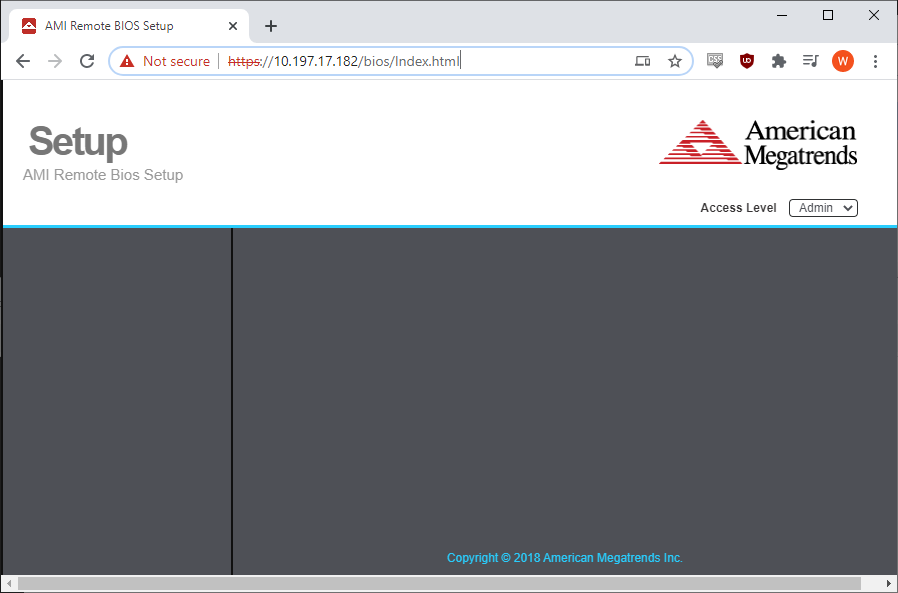Viewport: 898px width, 593px height.
Task: Select the AMI Remote BIOS Setup tab
Action: (129, 26)
